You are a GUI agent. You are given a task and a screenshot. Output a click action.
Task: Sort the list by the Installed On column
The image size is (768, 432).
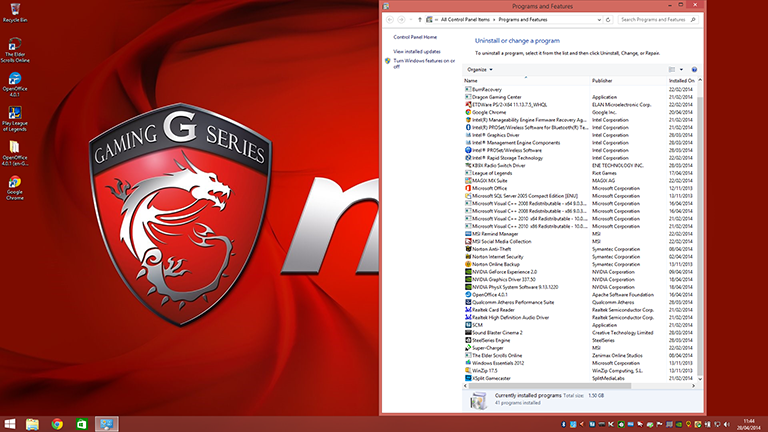point(681,81)
